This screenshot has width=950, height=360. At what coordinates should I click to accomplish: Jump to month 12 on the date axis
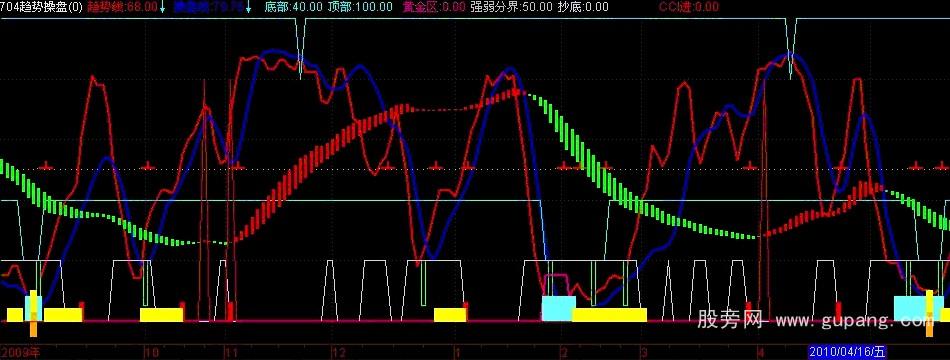[x=339, y=353]
